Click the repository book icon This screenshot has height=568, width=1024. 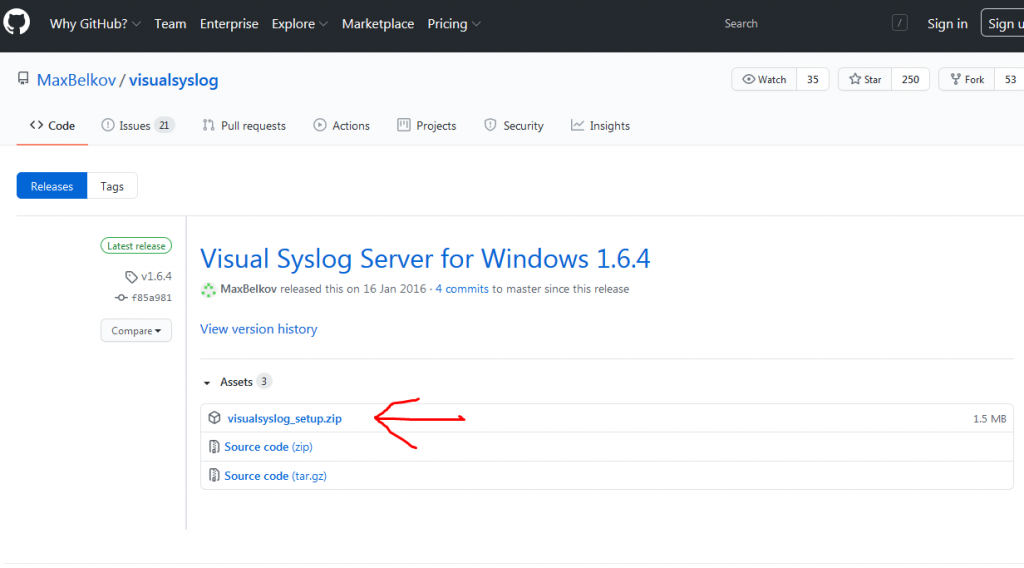[x=24, y=79]
